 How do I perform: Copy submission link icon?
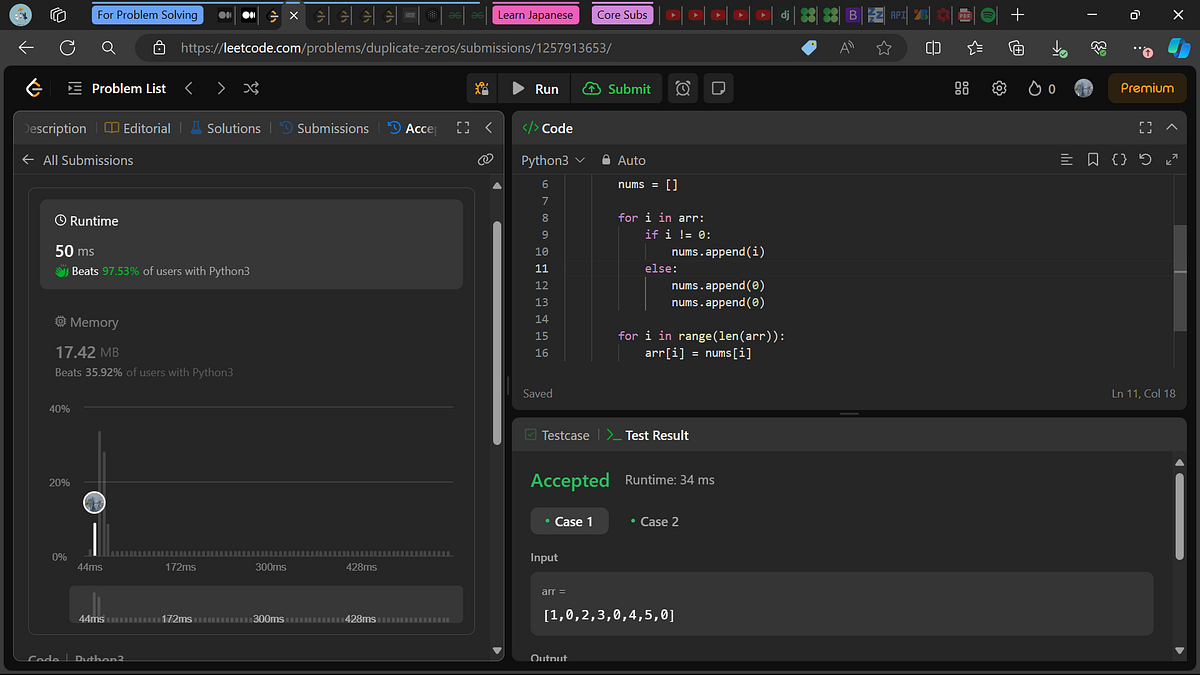485,160
